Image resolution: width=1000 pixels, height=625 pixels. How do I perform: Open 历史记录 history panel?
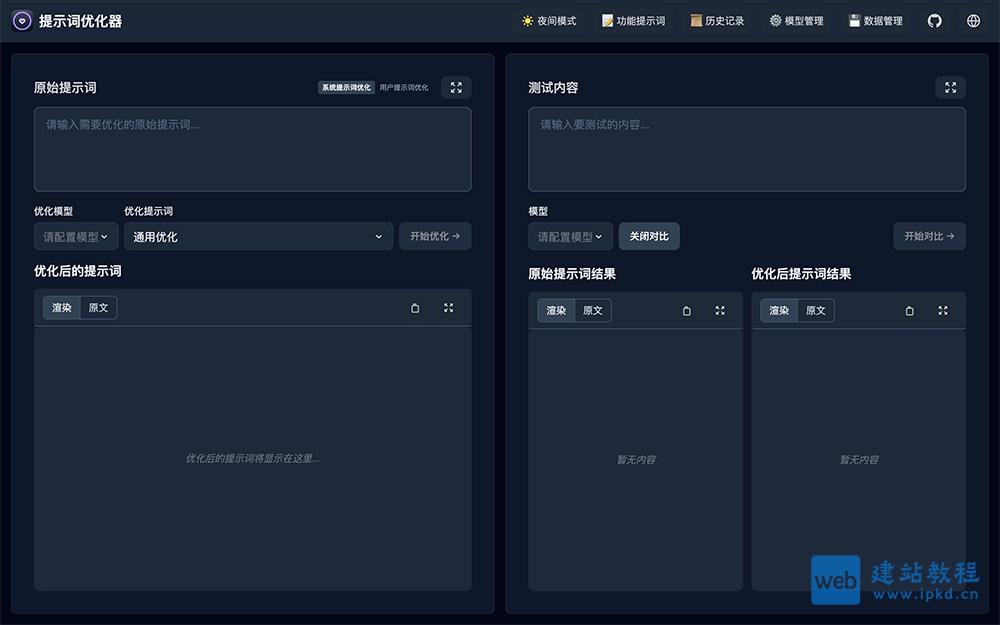tap(717, 21)
